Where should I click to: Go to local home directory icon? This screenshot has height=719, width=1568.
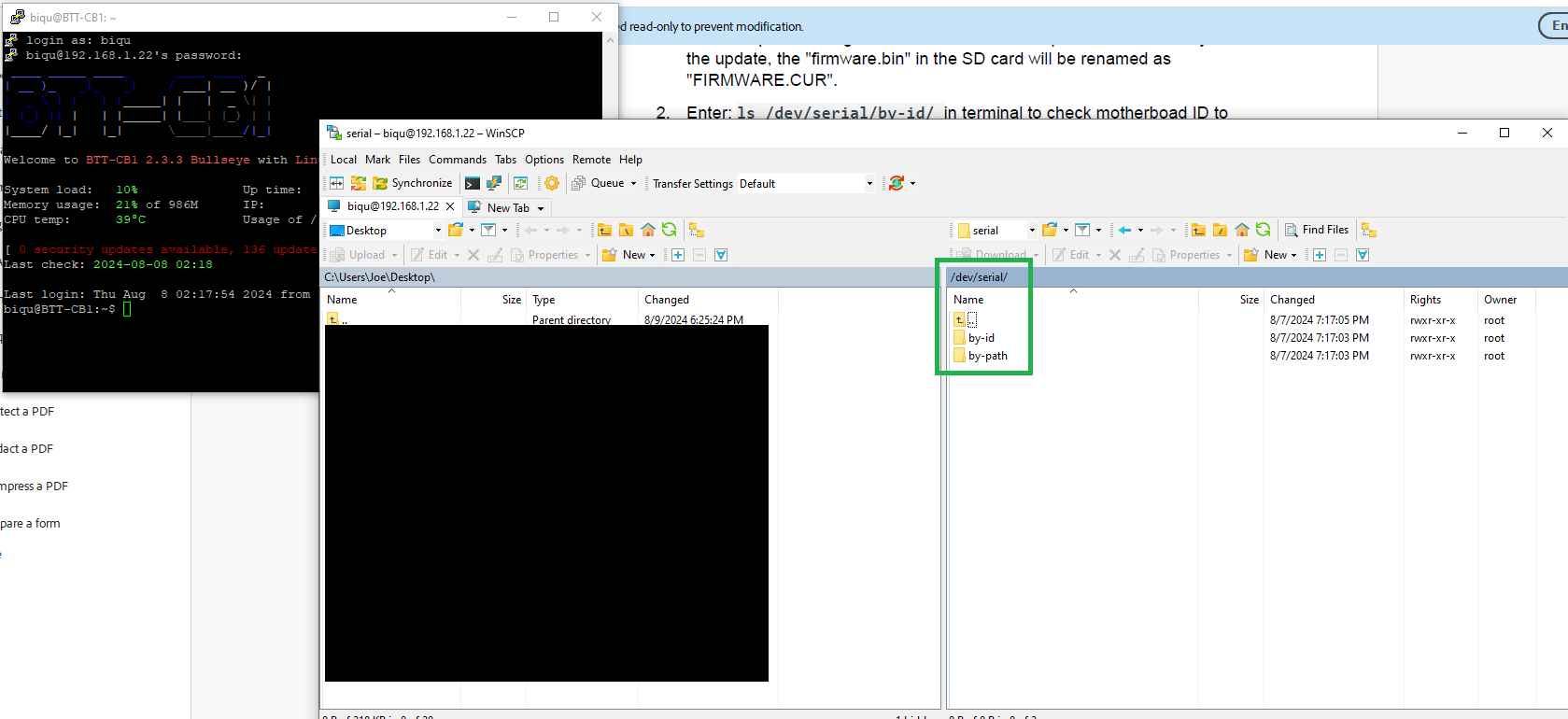(648, 230)
